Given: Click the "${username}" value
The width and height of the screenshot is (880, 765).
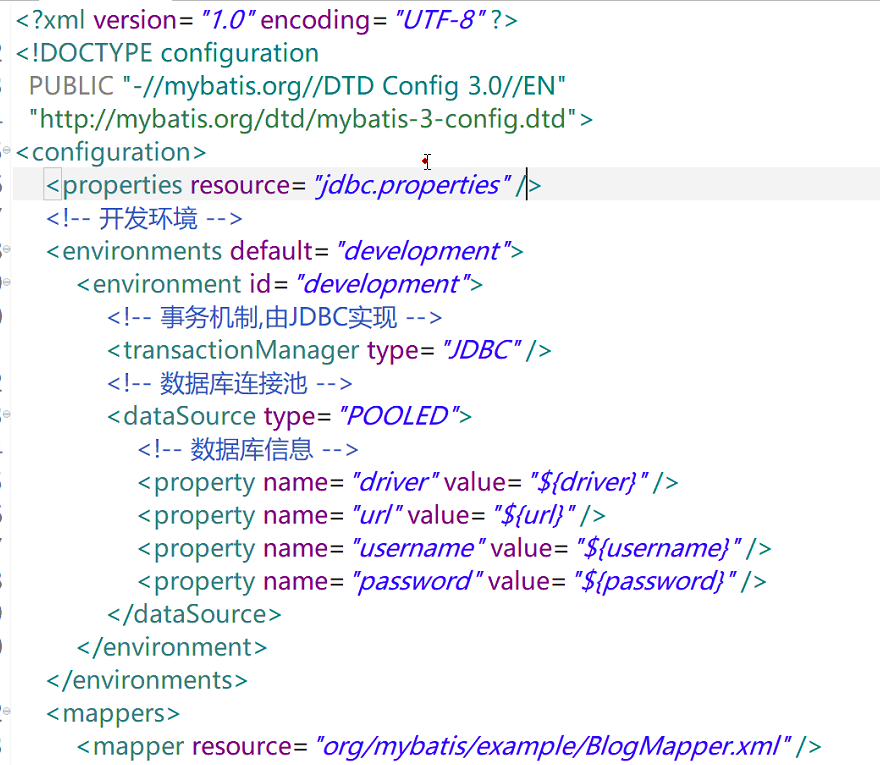Looking at the screenshot, I should [x=659, y=549].
